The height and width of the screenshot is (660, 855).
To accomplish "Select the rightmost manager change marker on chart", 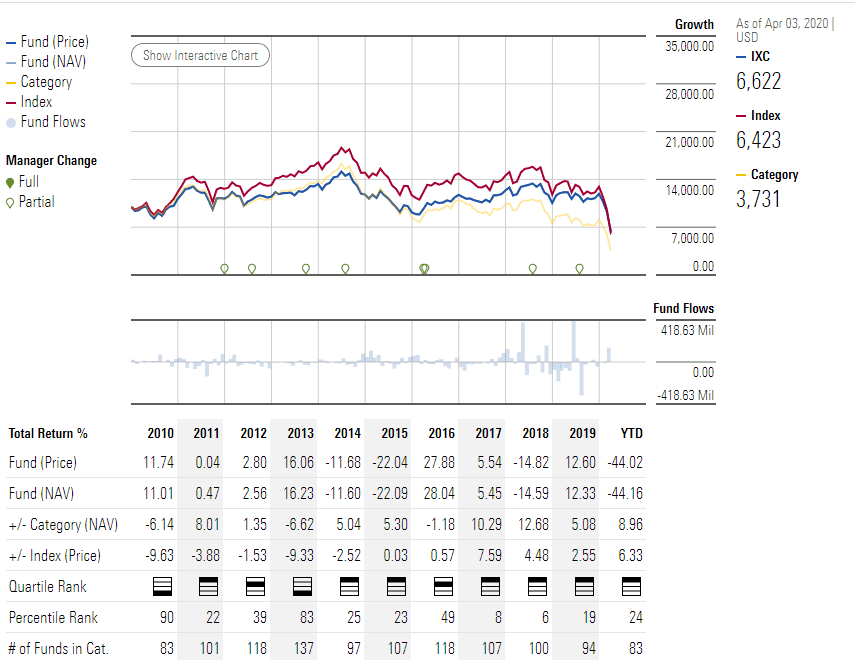I will tap(579, 268).
